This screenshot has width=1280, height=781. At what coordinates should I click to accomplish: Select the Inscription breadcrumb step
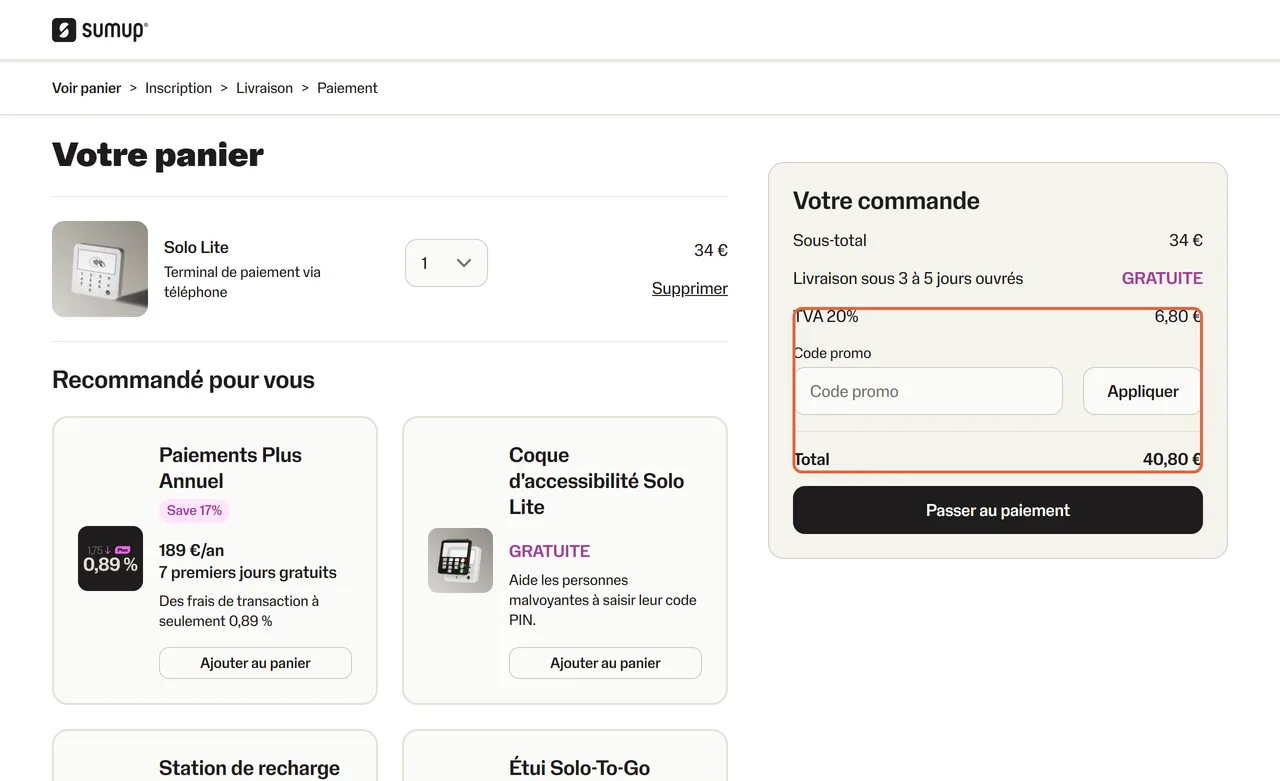click(x=178, y=88)
